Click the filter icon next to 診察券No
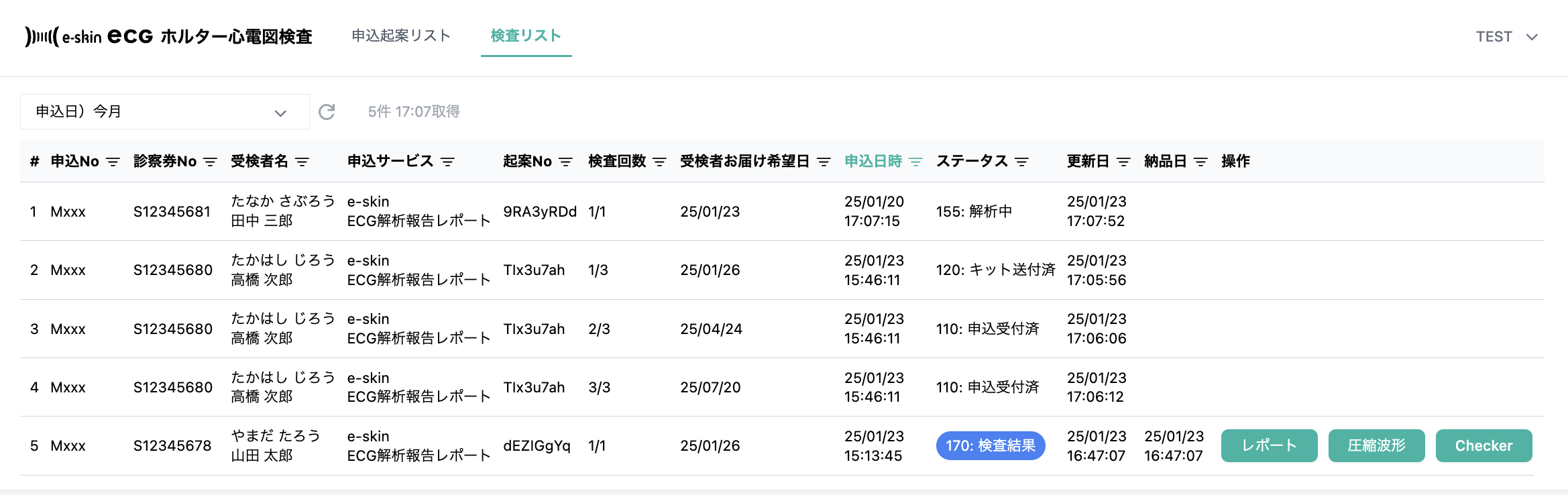Image resolution: width=1568 pixels, height=495 pixels. [211, 162]
